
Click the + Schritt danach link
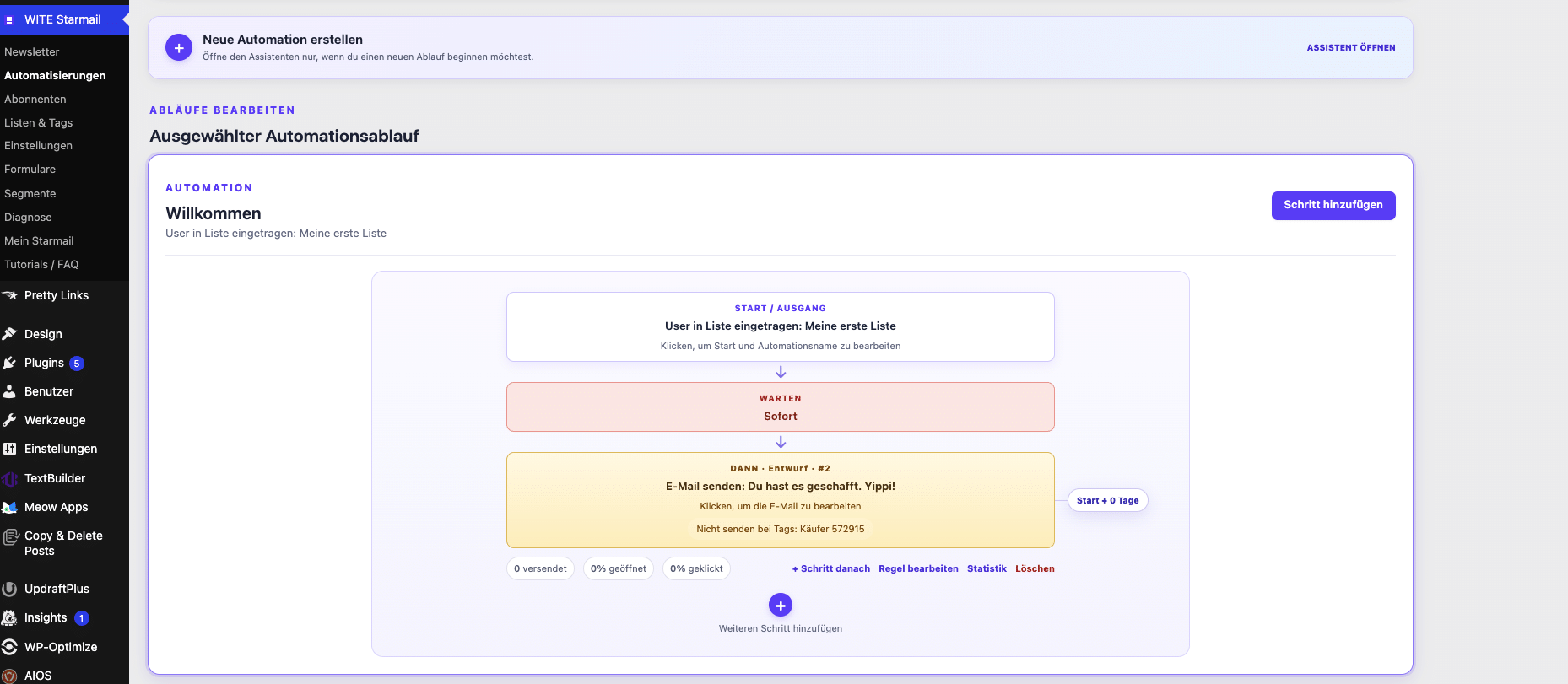coord(831,568)
